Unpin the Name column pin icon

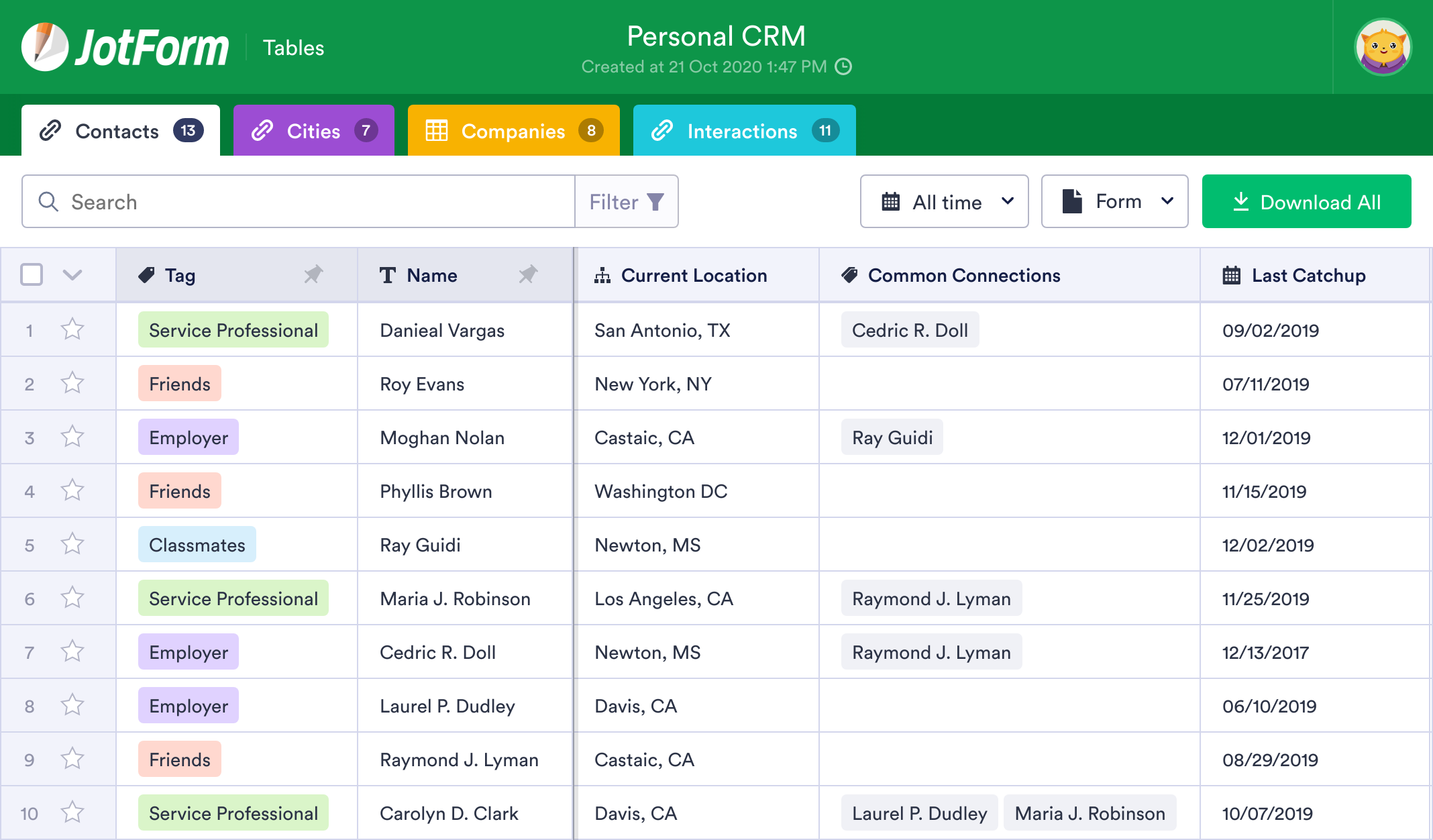point(528,274)
